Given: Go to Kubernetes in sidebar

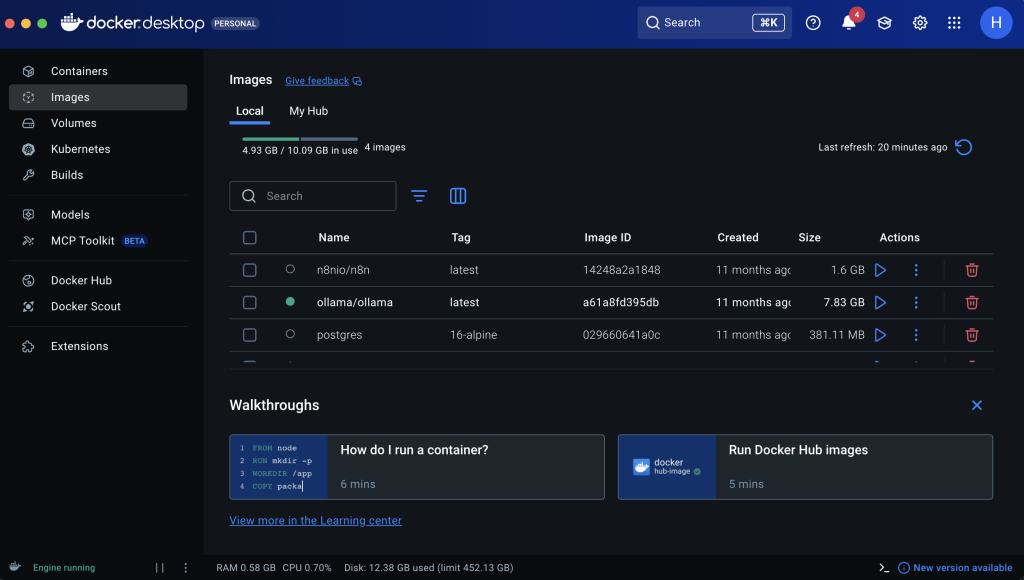Looking at the screenshot, I should pyautogui.click(x=98, y=149).
